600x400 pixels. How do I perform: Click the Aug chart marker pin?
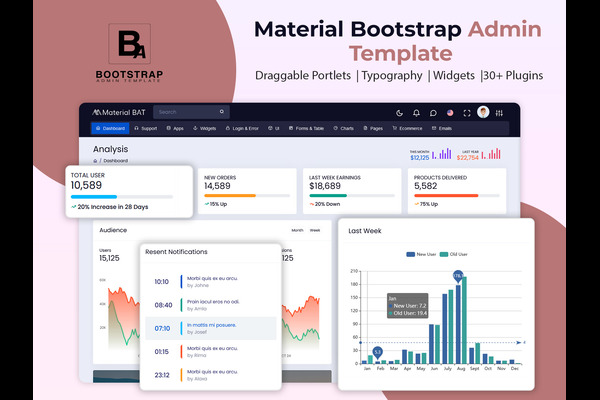(458, 276)
